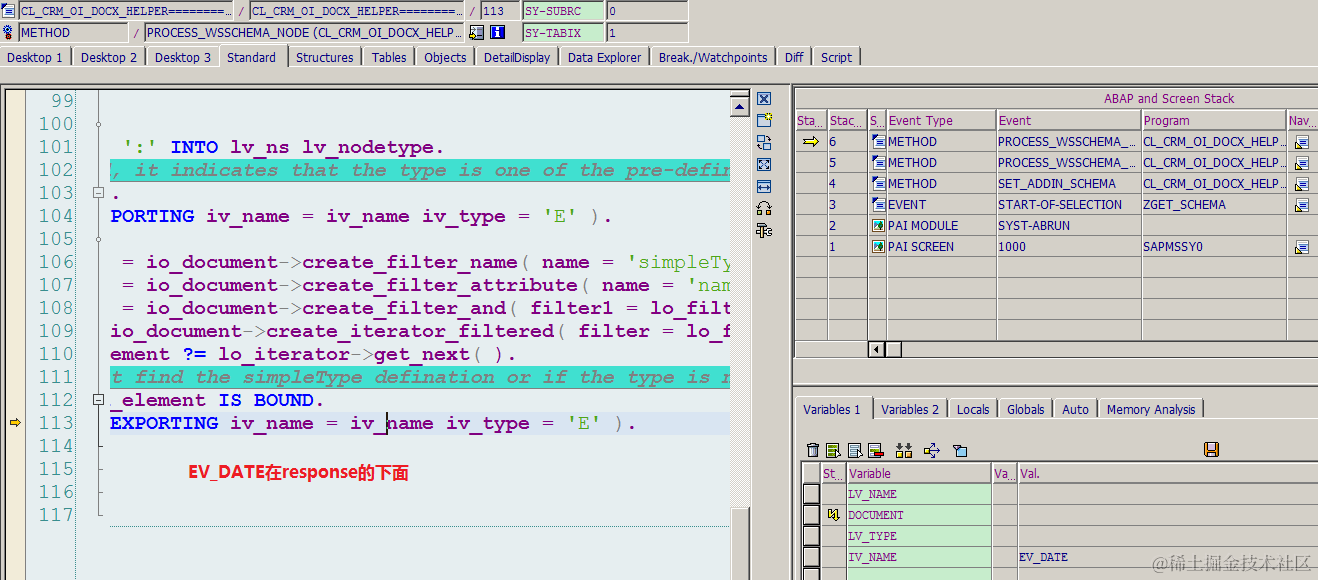1318x580 pixels.
Task: Navigate to source of stack level 5
Action: pyautogui.click(x=1301, y=163)
